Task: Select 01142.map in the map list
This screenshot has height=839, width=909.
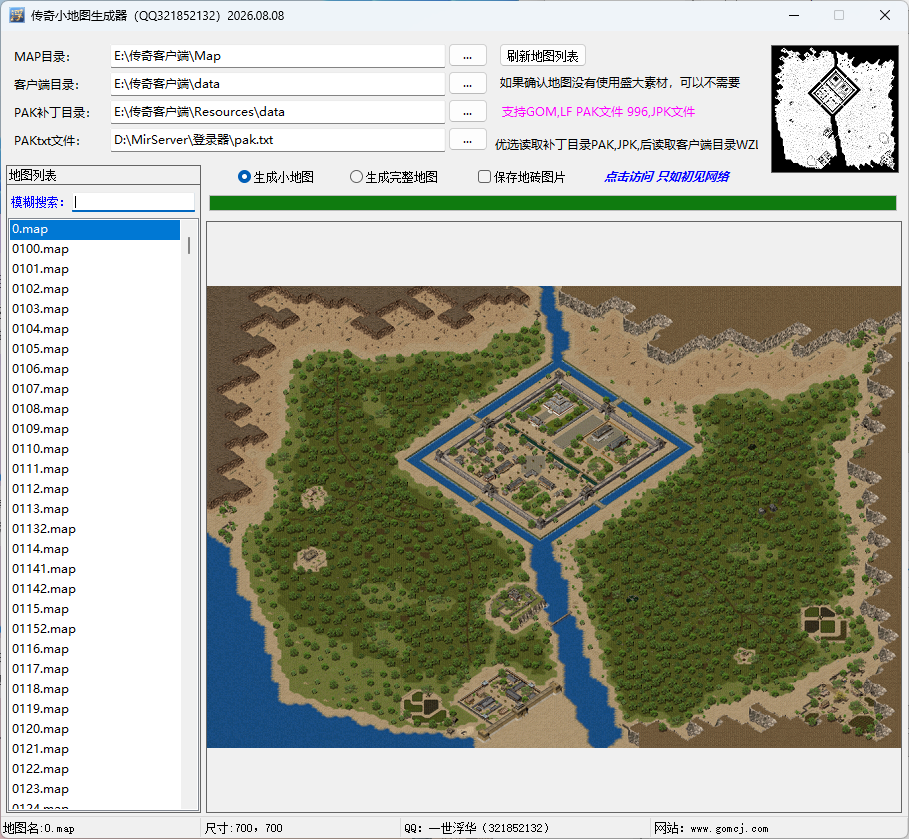Action: coord(95,589)
